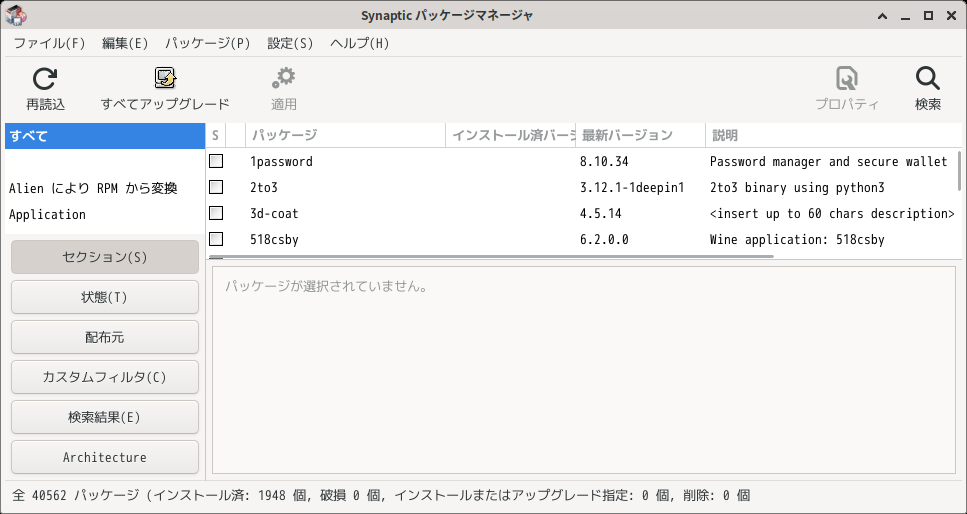Click the Architecture button
967x514 pixels.
coord(105,457)
